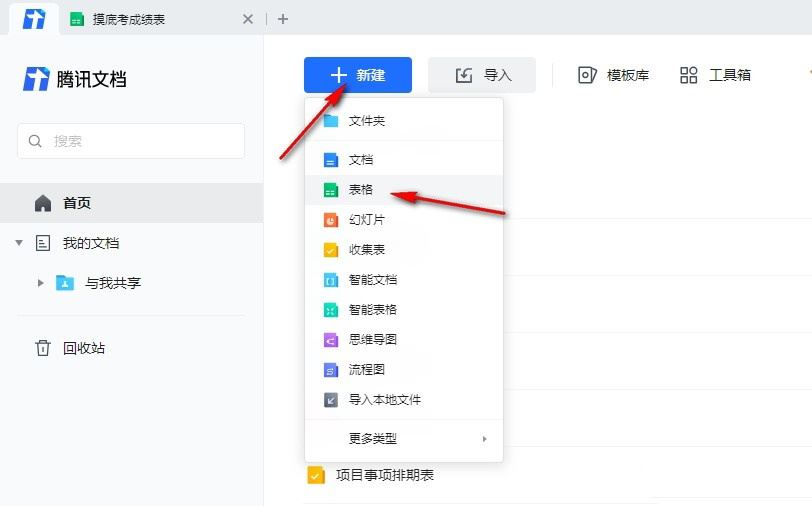Viewport: 812px width, 506px height.
Task: Click the magnifier icon in search box
Action: click(x=35, y=141)
